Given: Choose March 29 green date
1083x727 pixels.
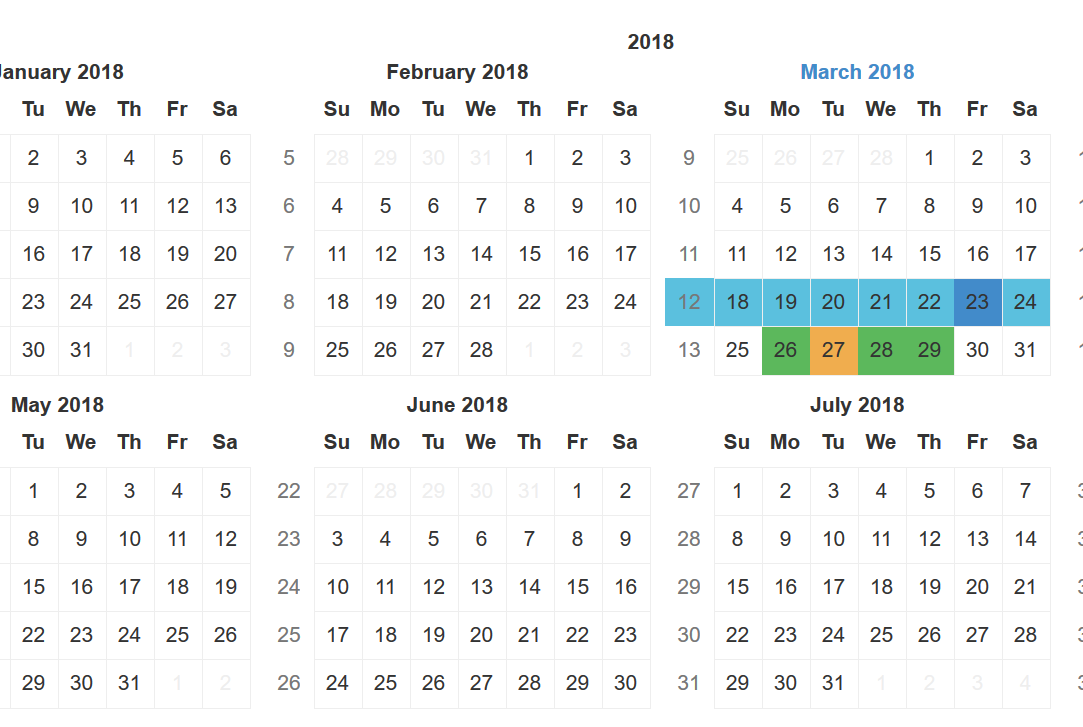Looking at the screenshot, I should (x=930, y=351).
